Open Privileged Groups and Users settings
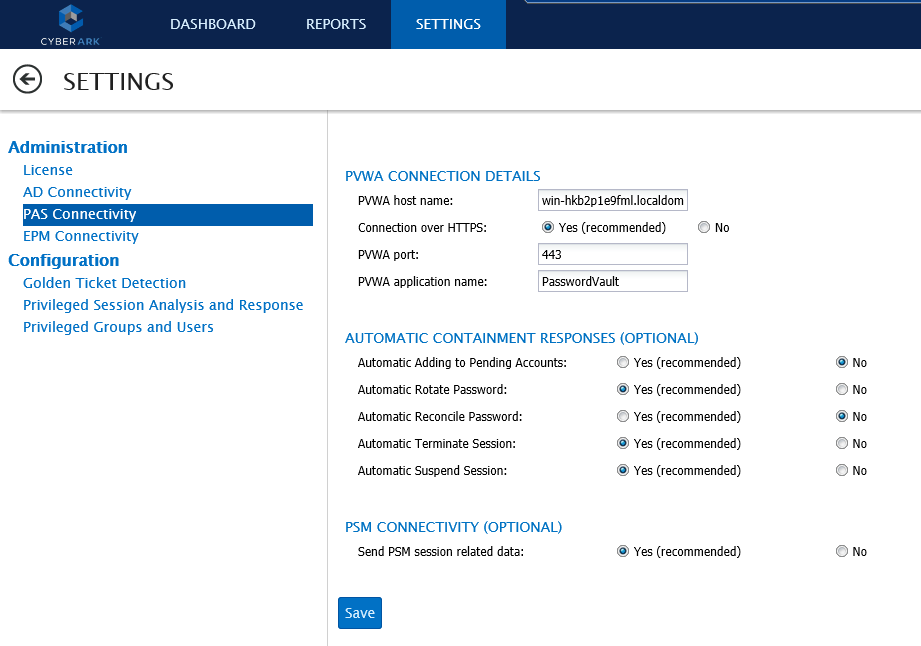Screen dimensions: 921x646 [x=118, y=327]
